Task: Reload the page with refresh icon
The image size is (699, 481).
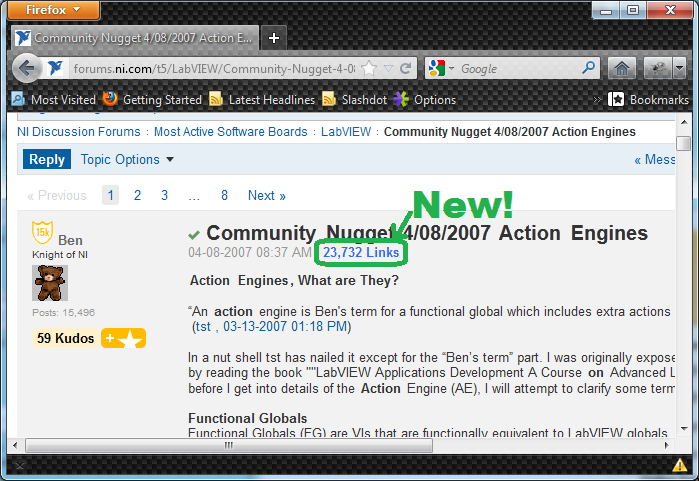Action: [405, 69]
